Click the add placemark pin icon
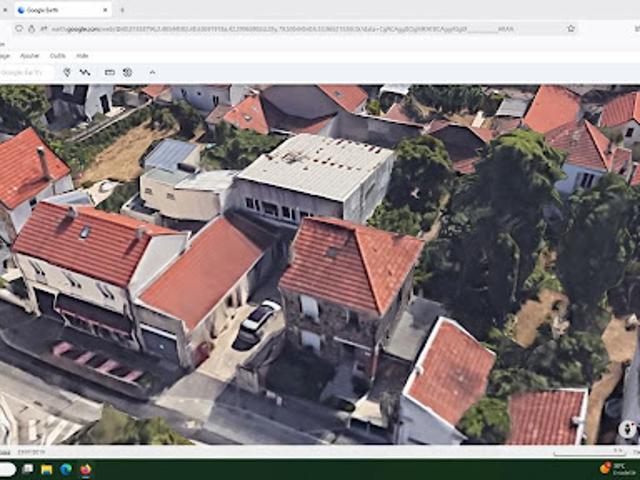The image size is (640, 480). click(67, 72)
